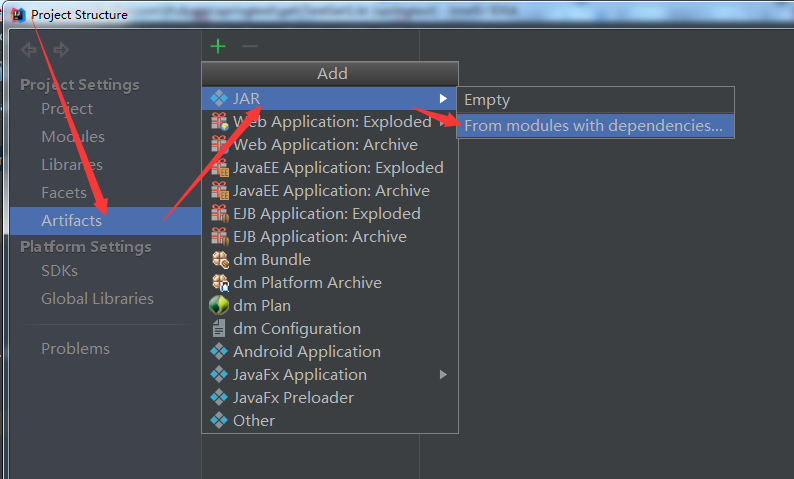Open Project under Project Settings
The height and width of the screenshot is (479, 794).
67,108
